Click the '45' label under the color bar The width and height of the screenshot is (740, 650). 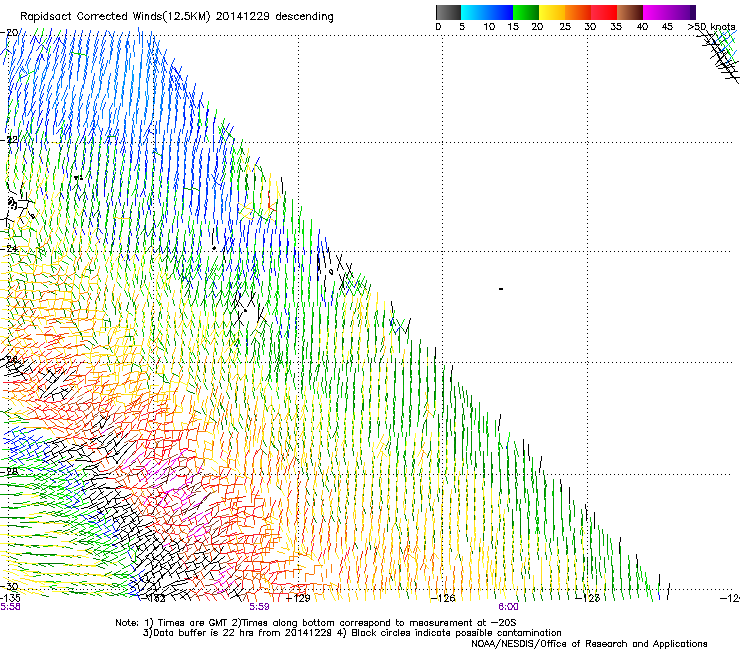(x=667, y=26)
